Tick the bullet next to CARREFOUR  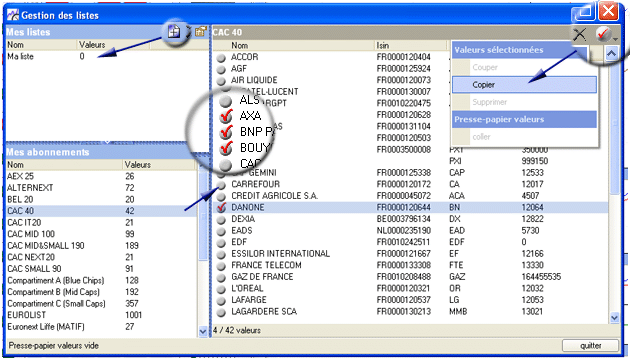pos(221,185)
